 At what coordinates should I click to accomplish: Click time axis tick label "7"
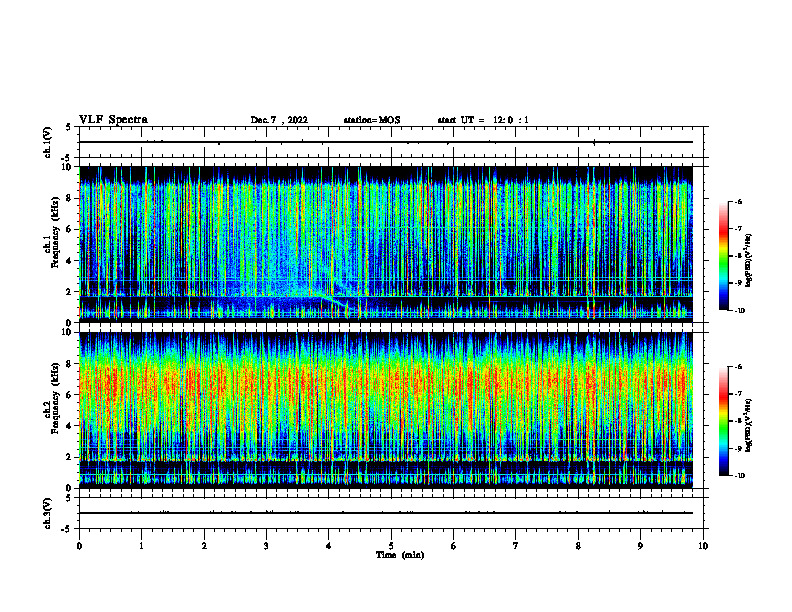coord(516,546)
